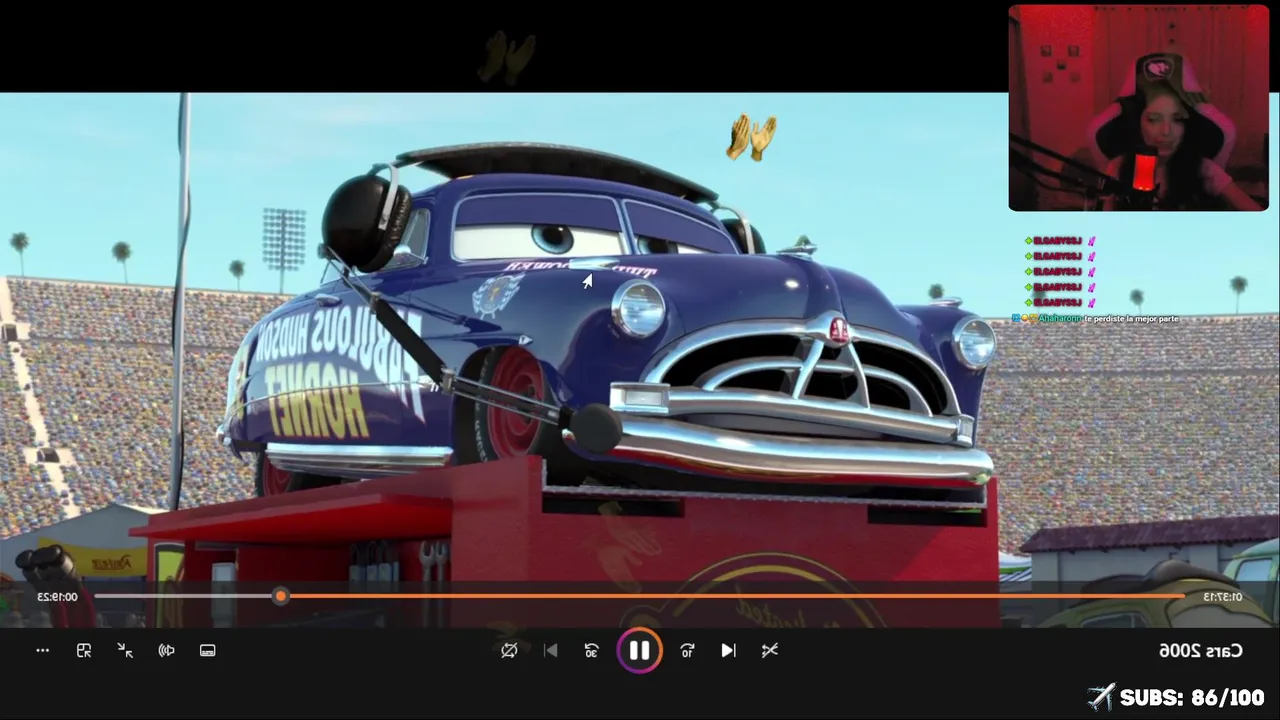Click the white skip track button

pos(728,650)
